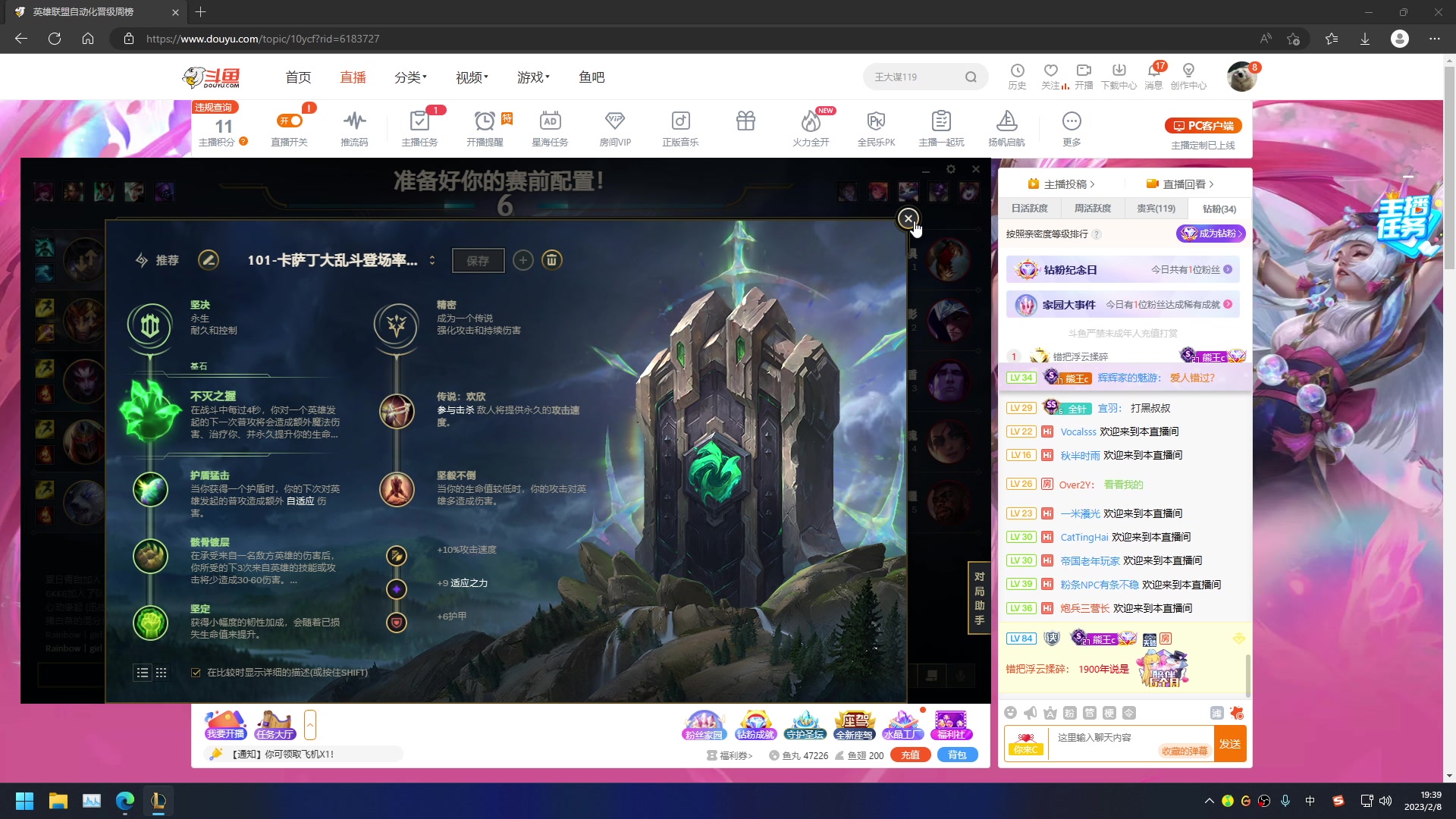Open the emoji picker in the chat box

(1010, 712)
